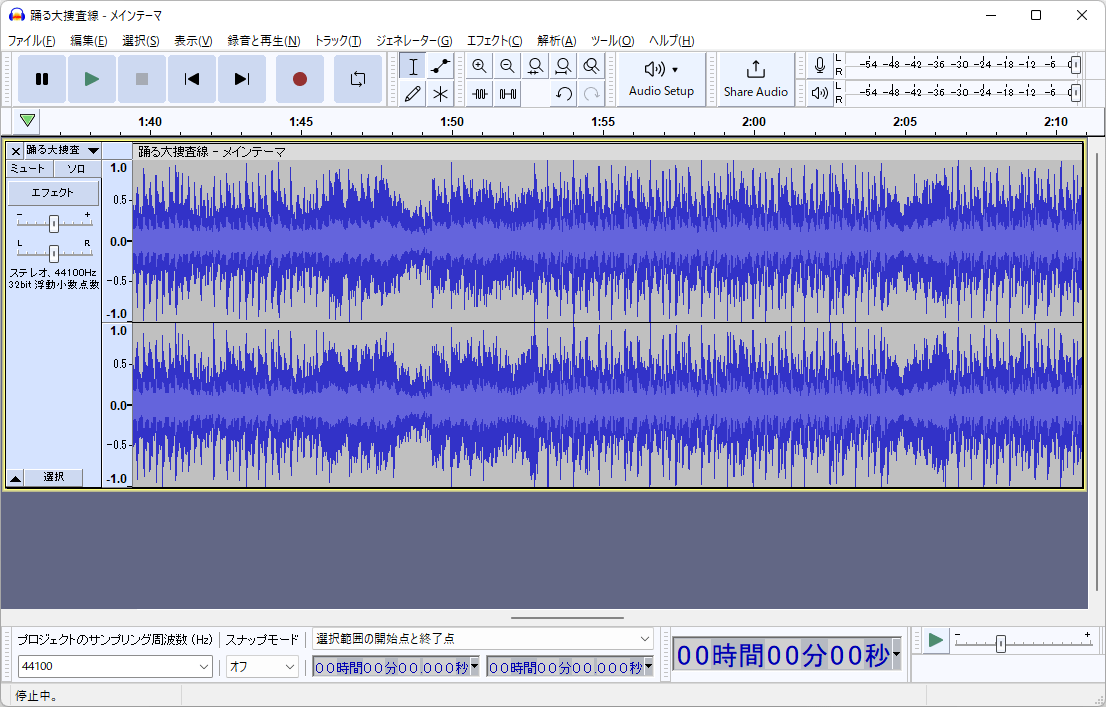Open the トラック(T) menu
The height and width of the screenshot is (707, 1106).
[x=338, y=41]
